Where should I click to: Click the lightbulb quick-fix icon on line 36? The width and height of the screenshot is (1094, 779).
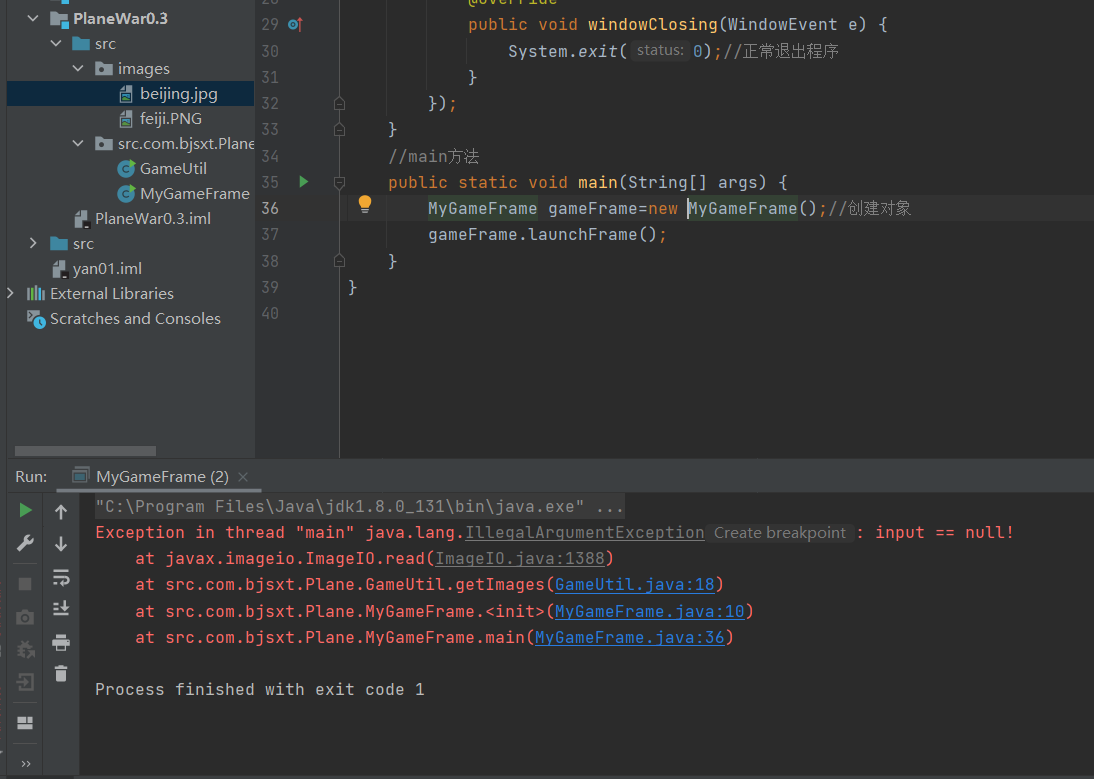click(x=365, y=204)
